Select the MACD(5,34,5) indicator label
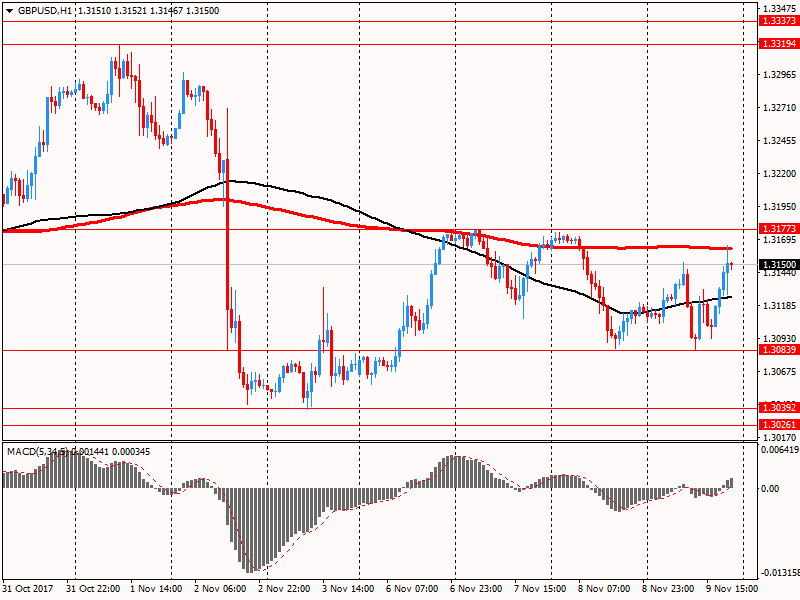This screenshot has width=800, height=600. point(37,452)
